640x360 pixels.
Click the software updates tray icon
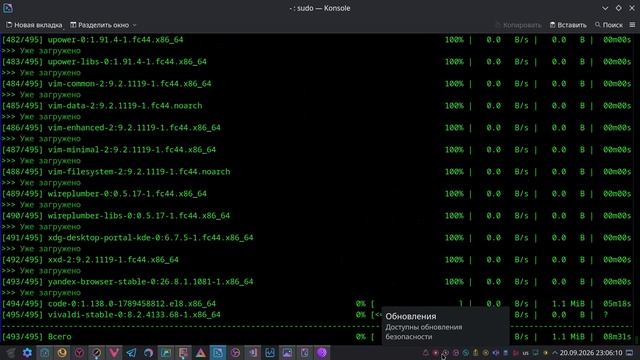point(446,353)
